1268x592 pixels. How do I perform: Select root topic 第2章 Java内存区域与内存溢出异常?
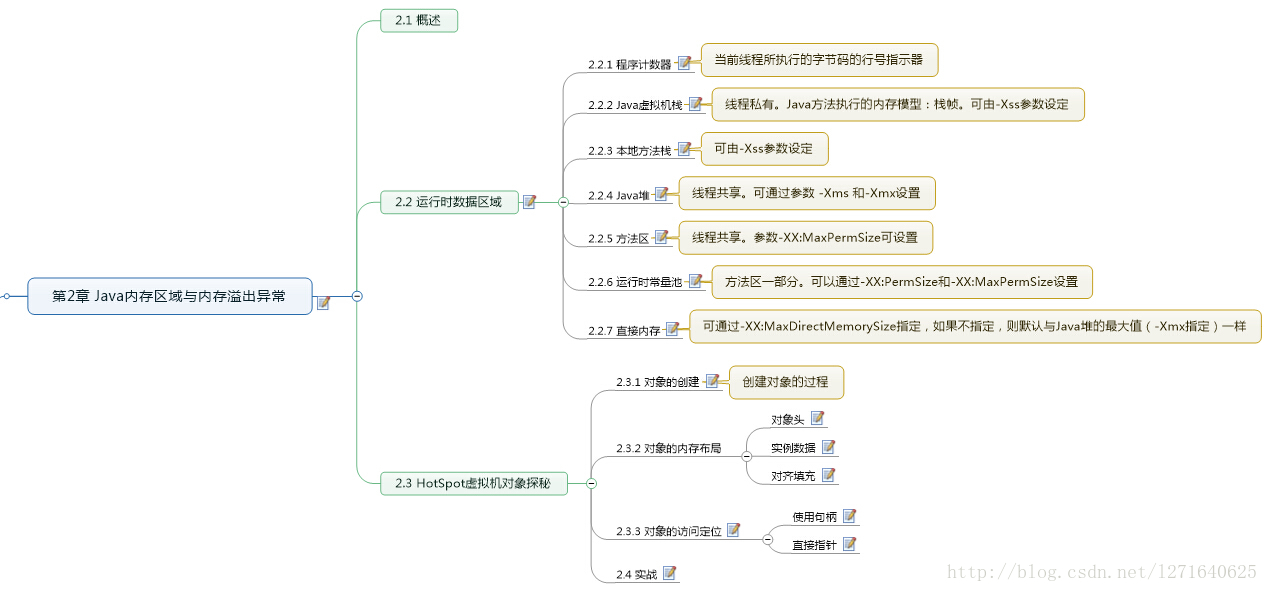click(170, 296)
